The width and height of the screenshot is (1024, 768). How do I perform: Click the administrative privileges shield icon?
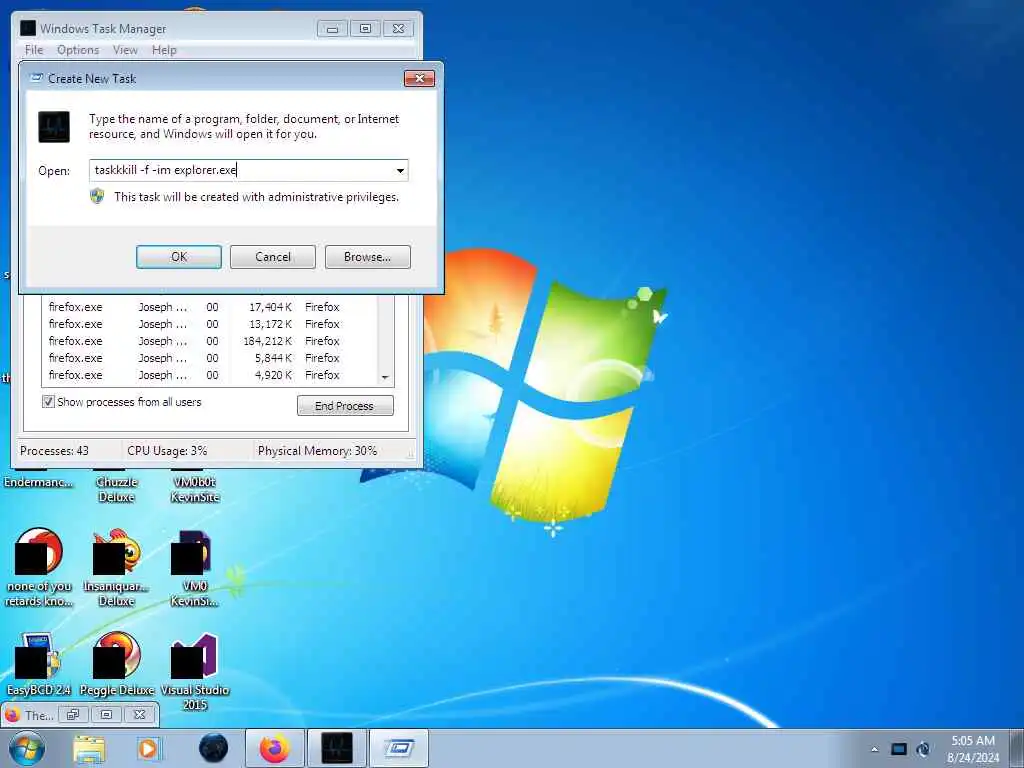(x=97, y=196)
